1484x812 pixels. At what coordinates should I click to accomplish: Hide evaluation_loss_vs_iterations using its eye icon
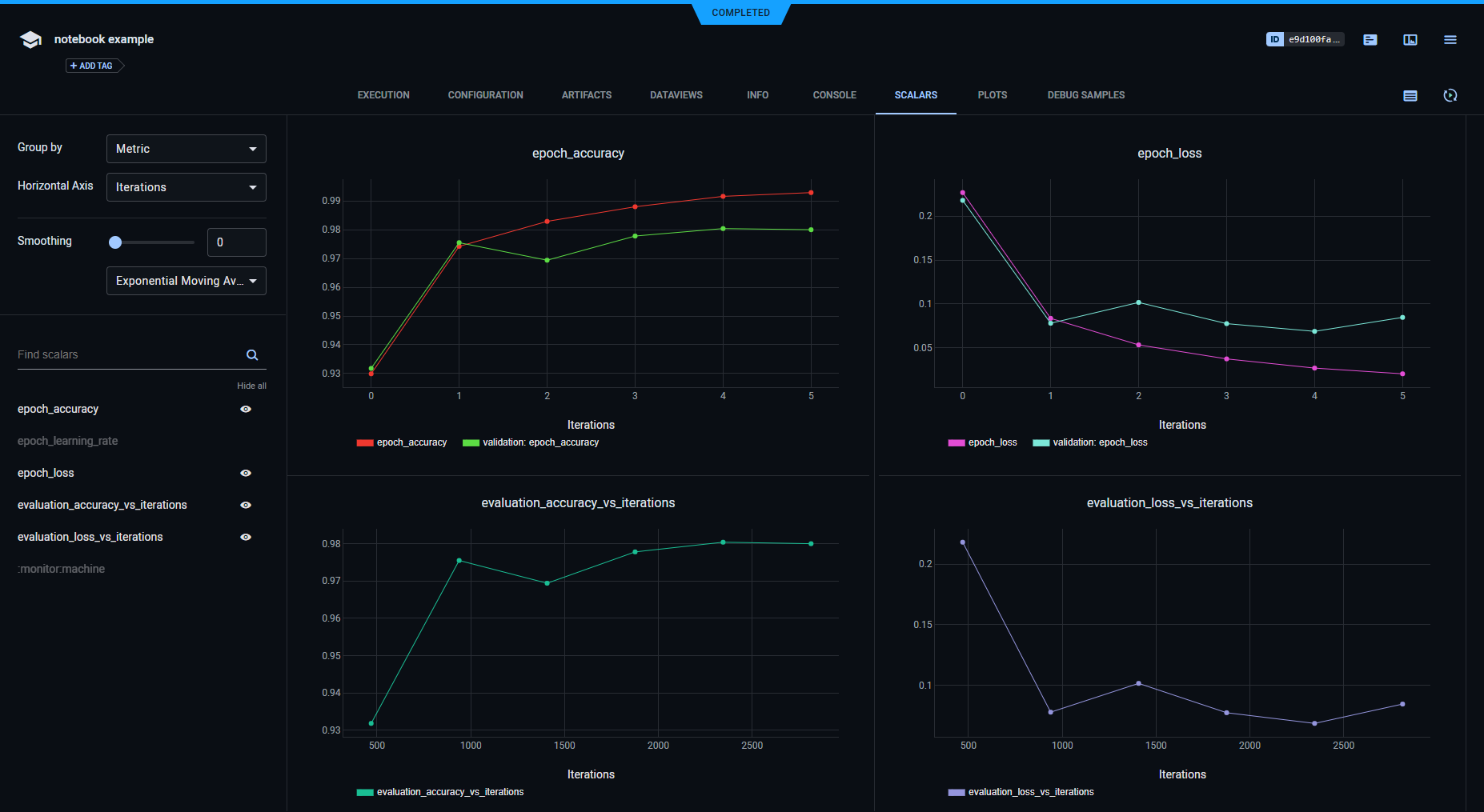click(246, 537)
